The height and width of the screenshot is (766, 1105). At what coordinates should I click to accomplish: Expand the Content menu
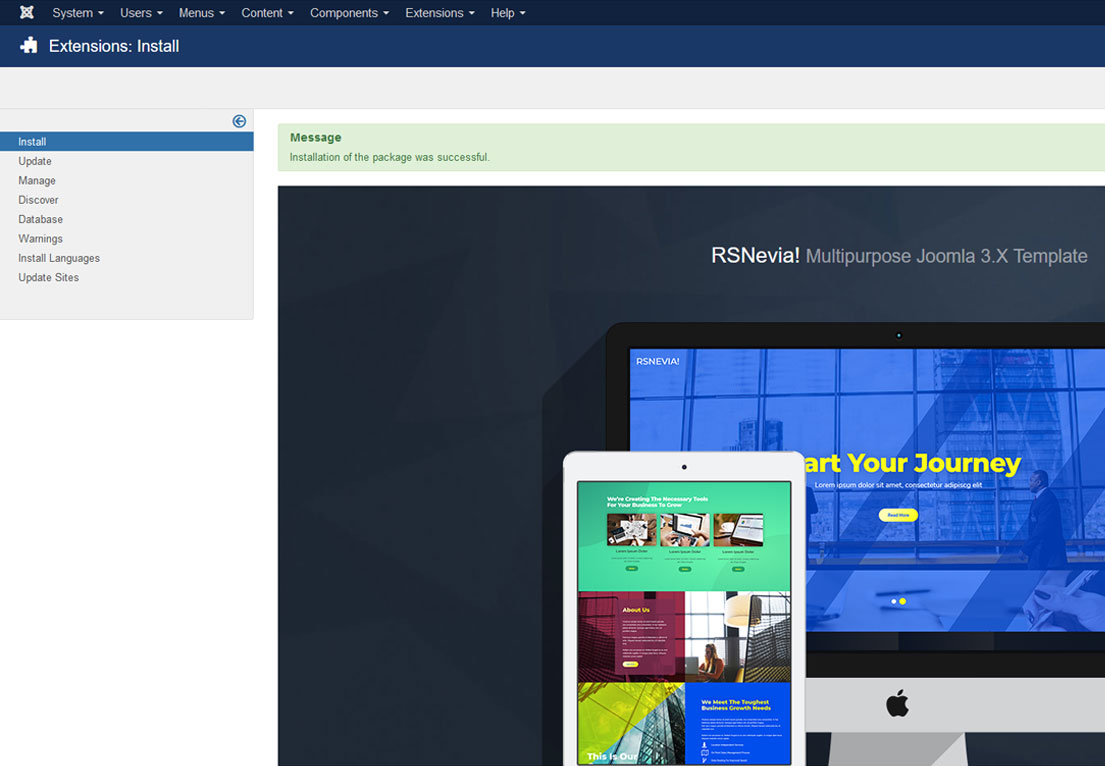(267, 13)
